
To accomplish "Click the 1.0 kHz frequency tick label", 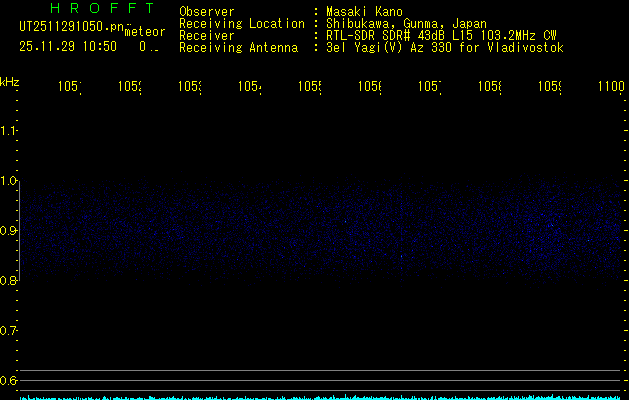I will pyautogui.click(x=9, y=181).
